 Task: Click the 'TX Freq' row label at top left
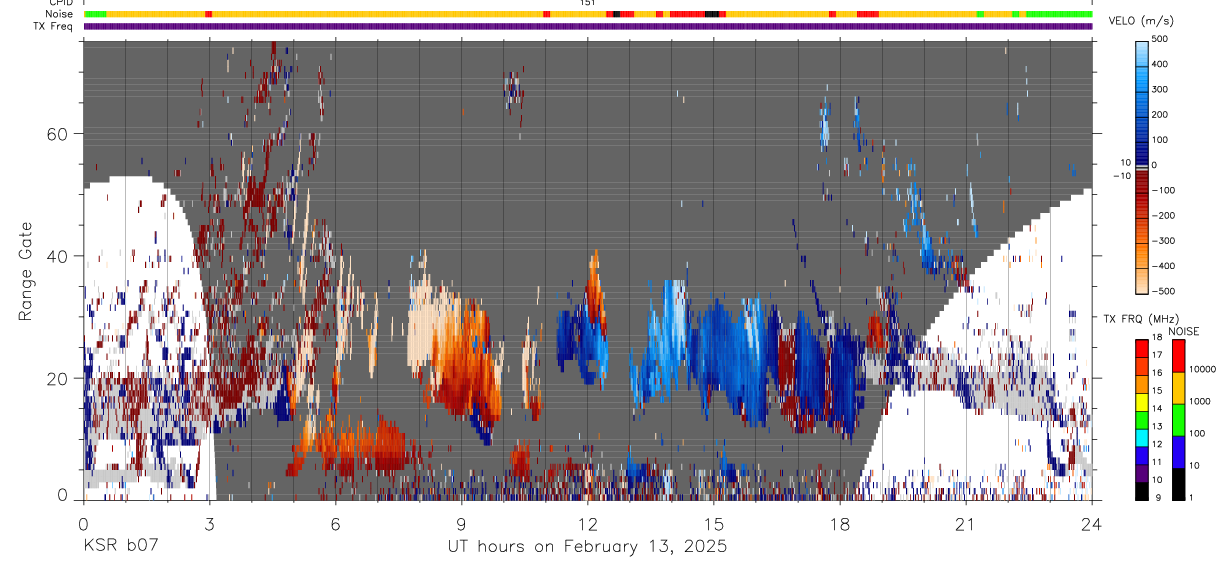[55, 26]
